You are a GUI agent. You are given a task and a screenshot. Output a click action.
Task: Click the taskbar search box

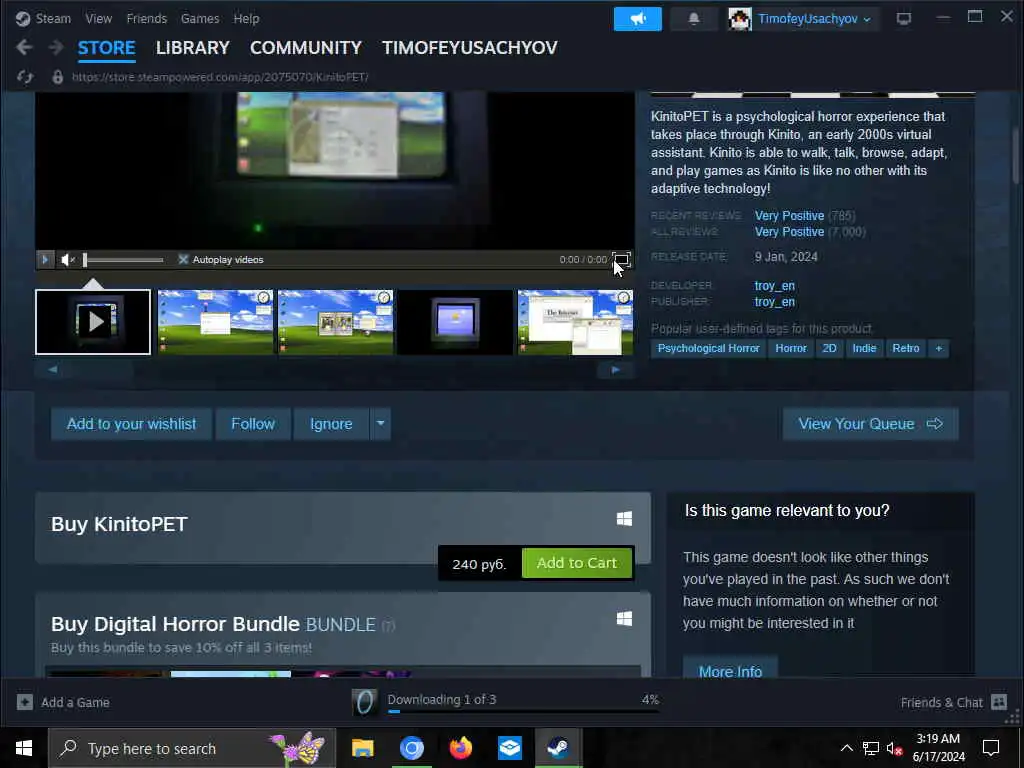[x=192, y=748]
